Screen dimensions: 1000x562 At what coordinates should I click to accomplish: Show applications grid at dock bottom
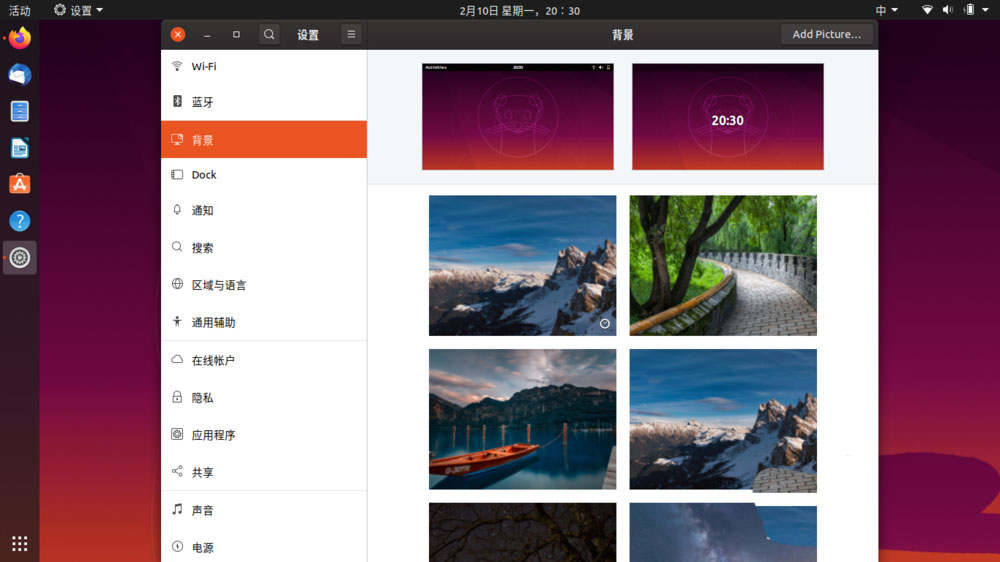pyautogui.click(x=20, y=544)
